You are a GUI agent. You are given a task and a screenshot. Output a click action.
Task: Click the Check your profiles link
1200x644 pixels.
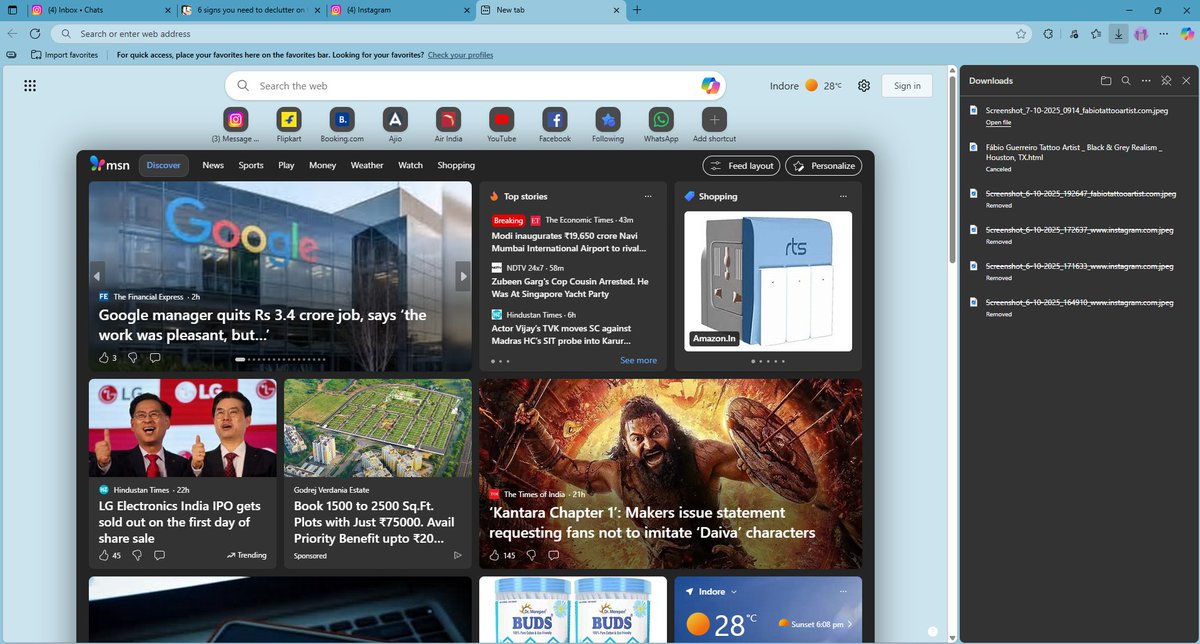pyautogui.click(x=460, y=55)
